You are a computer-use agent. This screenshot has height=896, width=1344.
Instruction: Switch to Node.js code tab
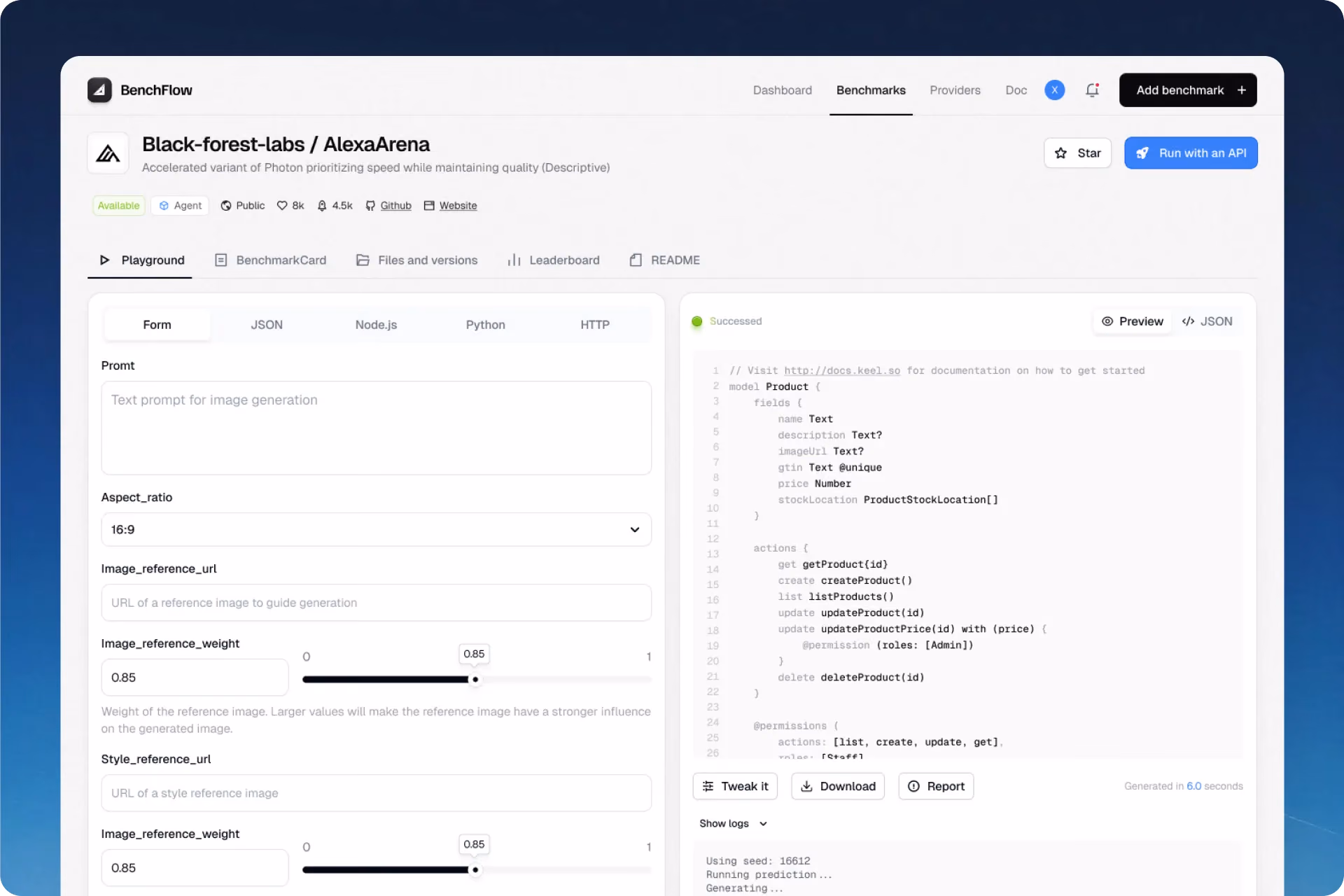pos(376,325)
